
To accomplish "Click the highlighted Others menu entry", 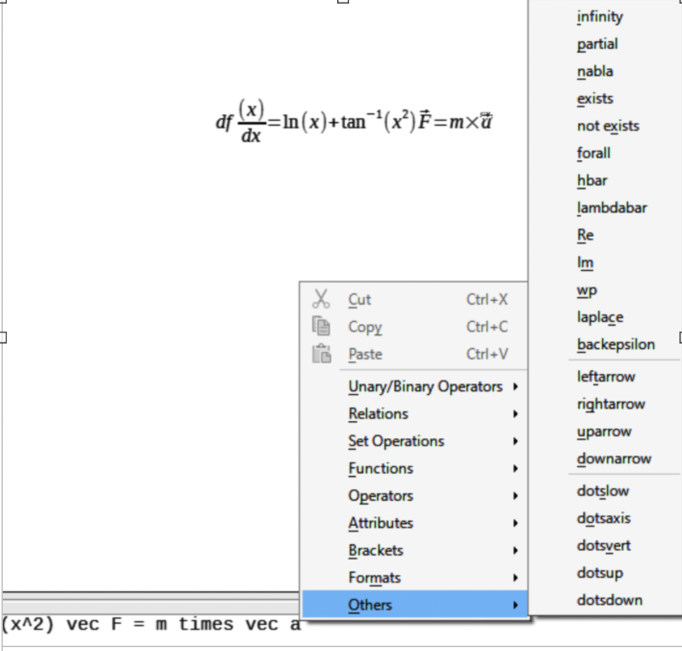I will [415, 605].
